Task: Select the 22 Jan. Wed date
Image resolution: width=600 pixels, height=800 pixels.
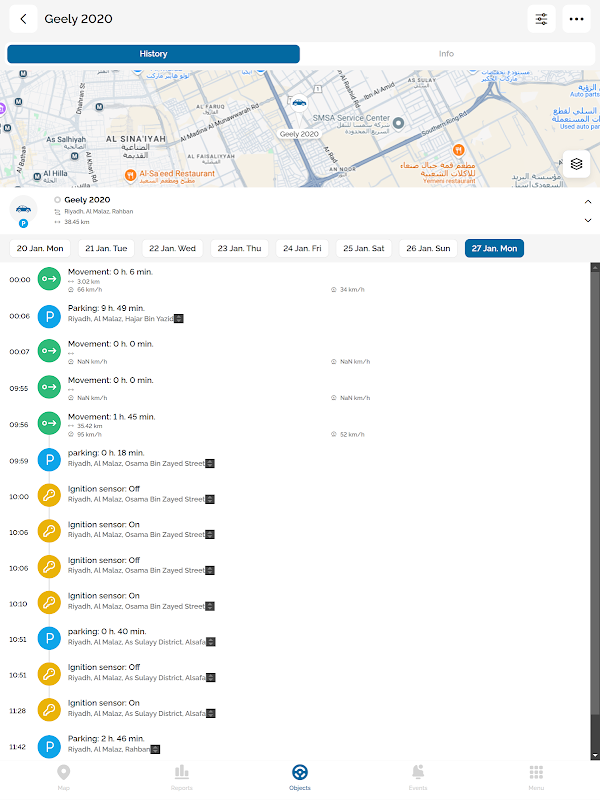Action: (172, 248)
